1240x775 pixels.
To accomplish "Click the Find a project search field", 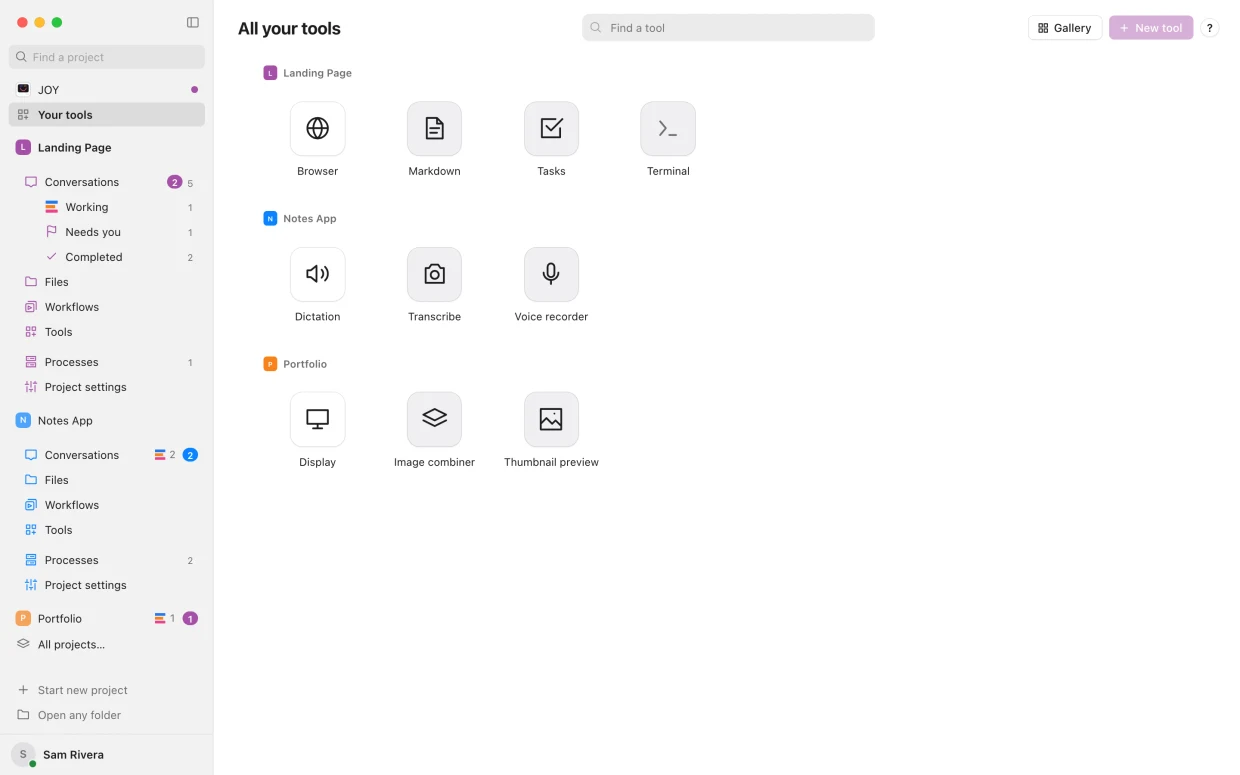I will (107, 57).
